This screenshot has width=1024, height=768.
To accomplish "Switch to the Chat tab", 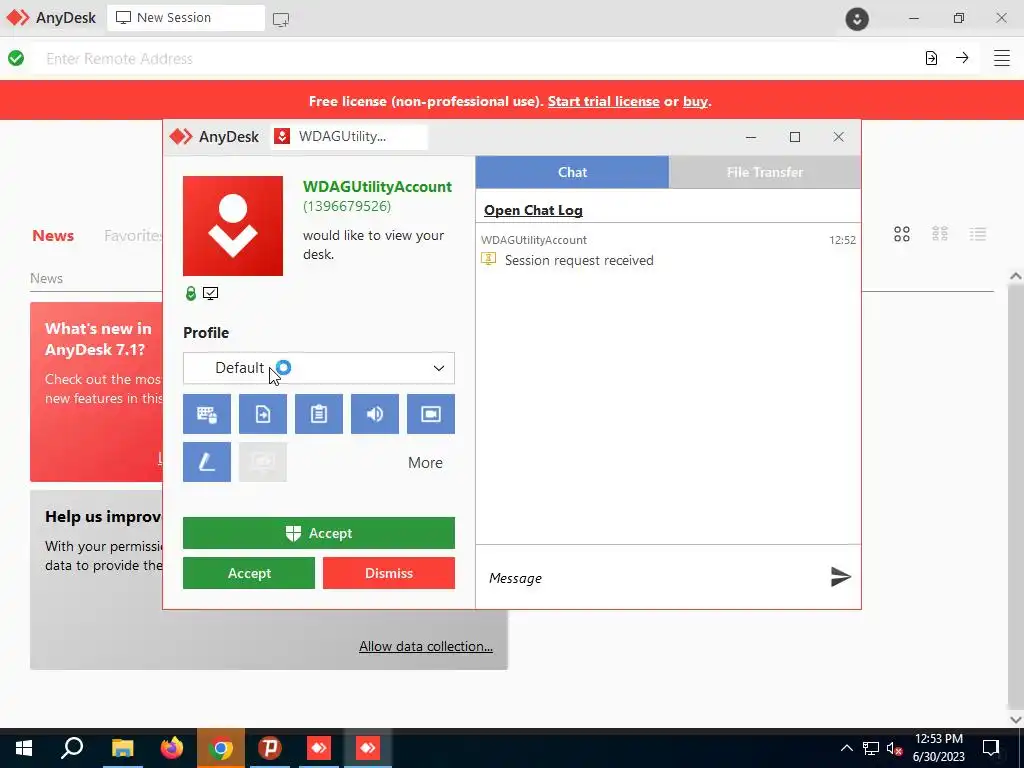I will click(572, 172).
